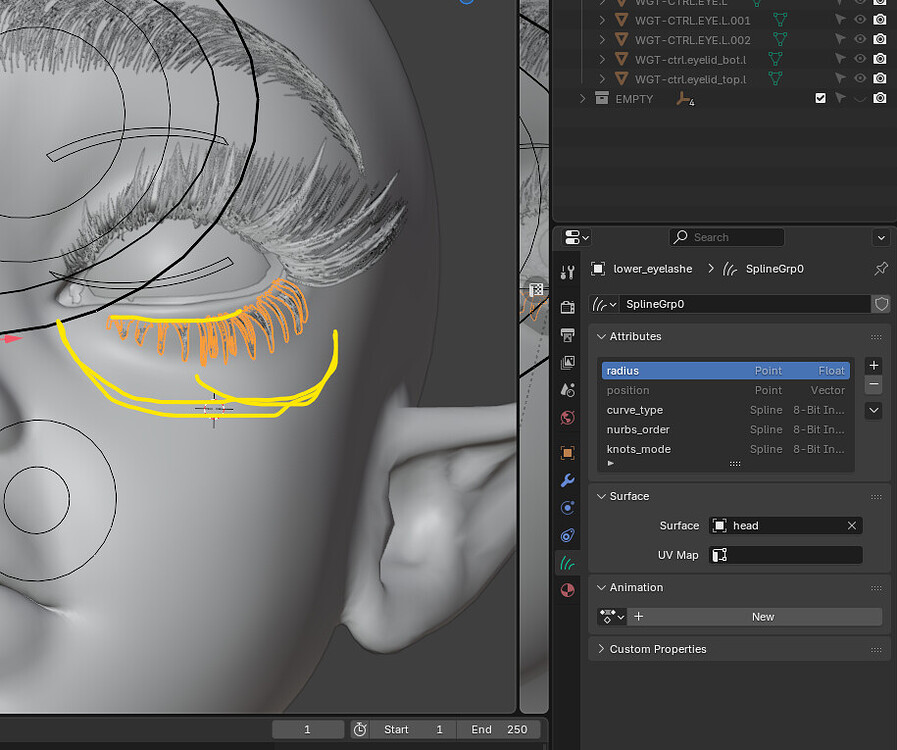Image resolution: width=897 pixels, height=750 pixels.
Task: Hide WGT-ctrl.eyelid_bot.l via eye icon
Action: pyautogui.click(x=860, y=58)
